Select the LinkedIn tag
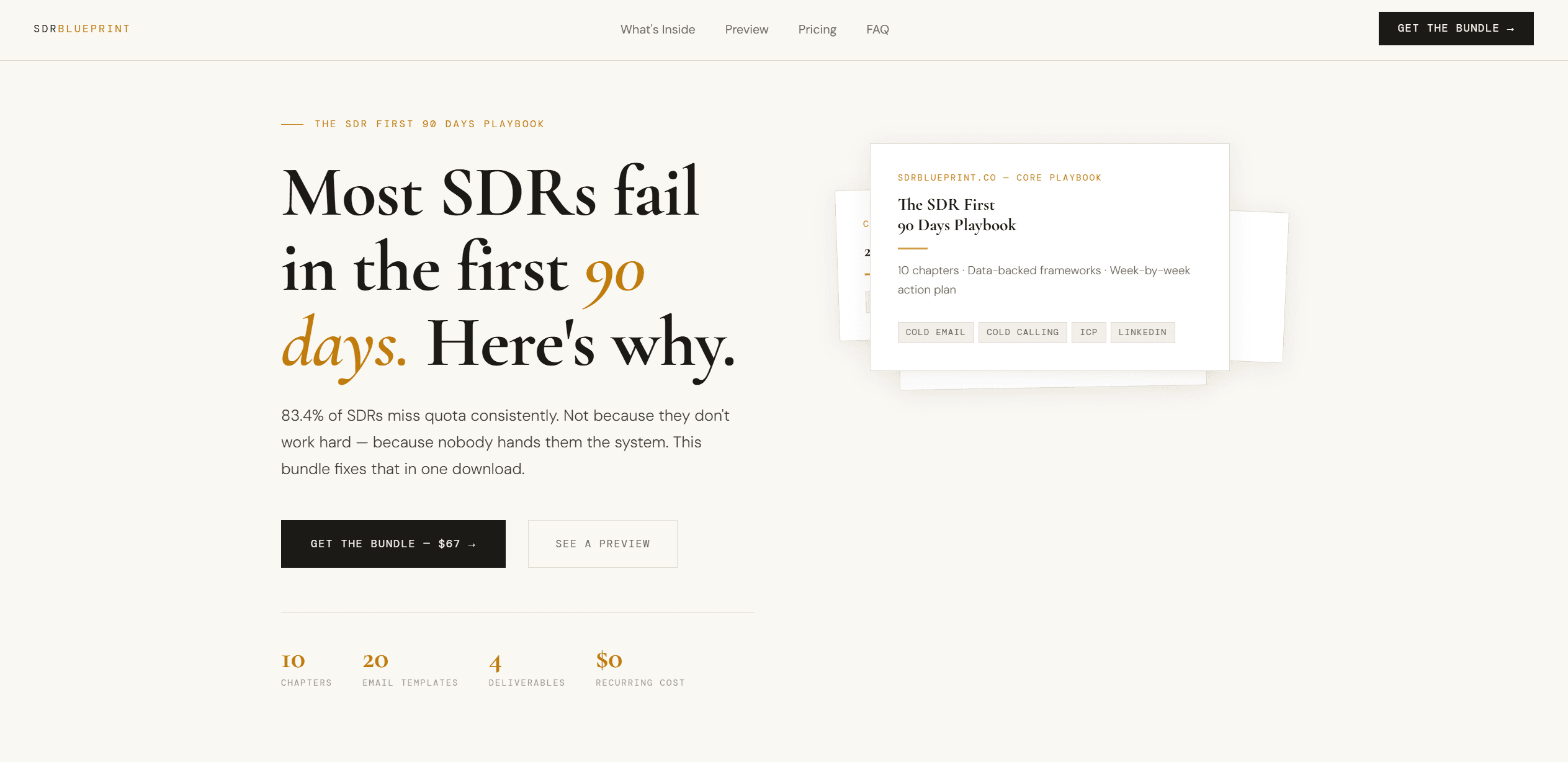The image size is (1568, 762). point(1142,333)
